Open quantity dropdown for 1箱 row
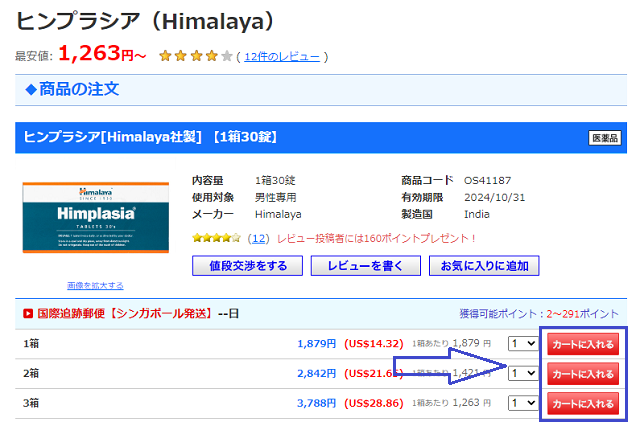 (x=523, y=344)
